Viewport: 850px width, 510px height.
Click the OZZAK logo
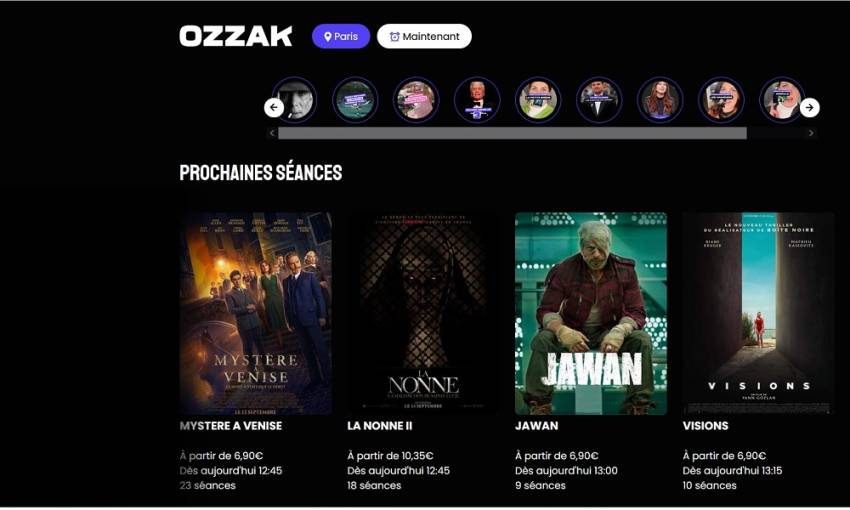click(x=236, y=36)
